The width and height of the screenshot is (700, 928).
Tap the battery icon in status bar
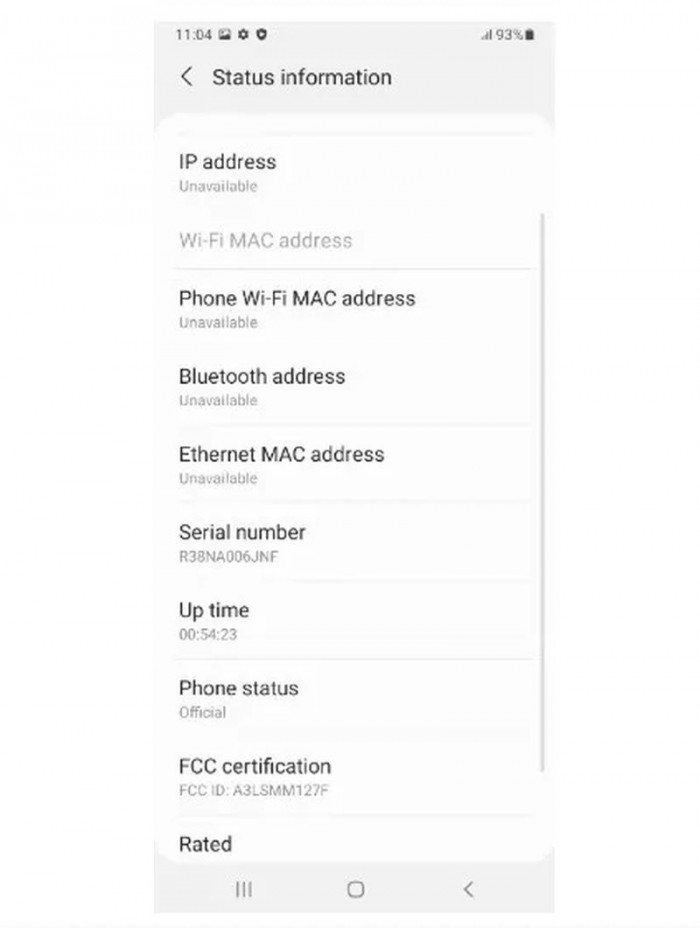click(529, 34)
